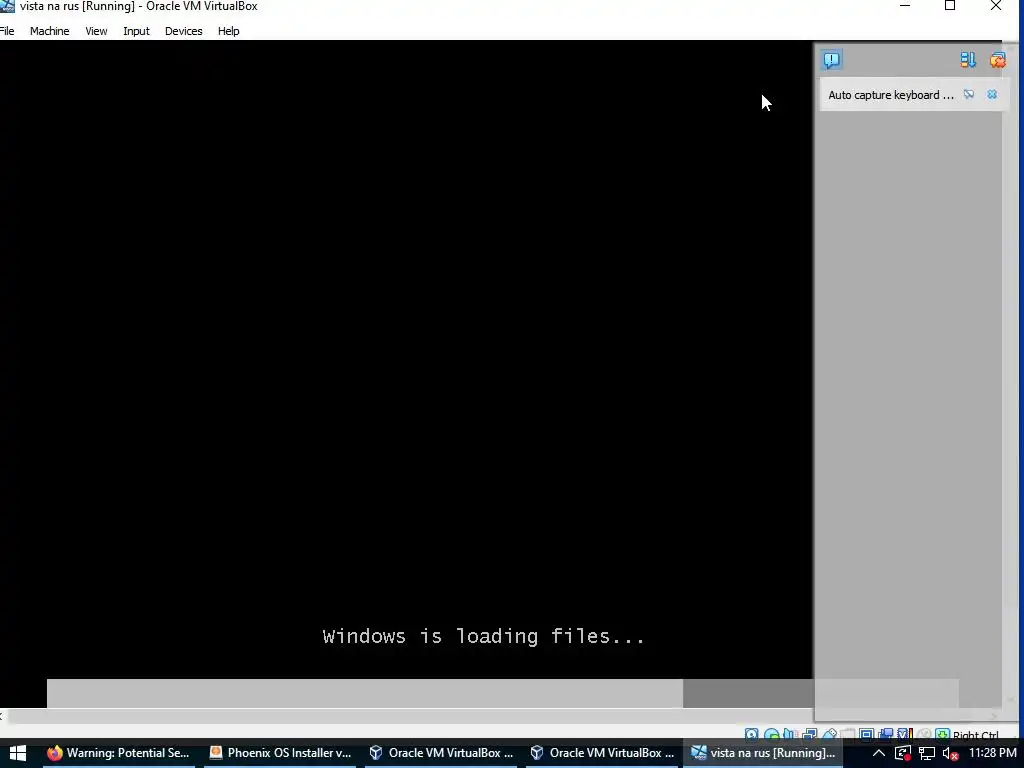The width and height of the screenshot is (1024, 768).
Task: Click the notification order arrow icon
Action: (x=968, y=60)
